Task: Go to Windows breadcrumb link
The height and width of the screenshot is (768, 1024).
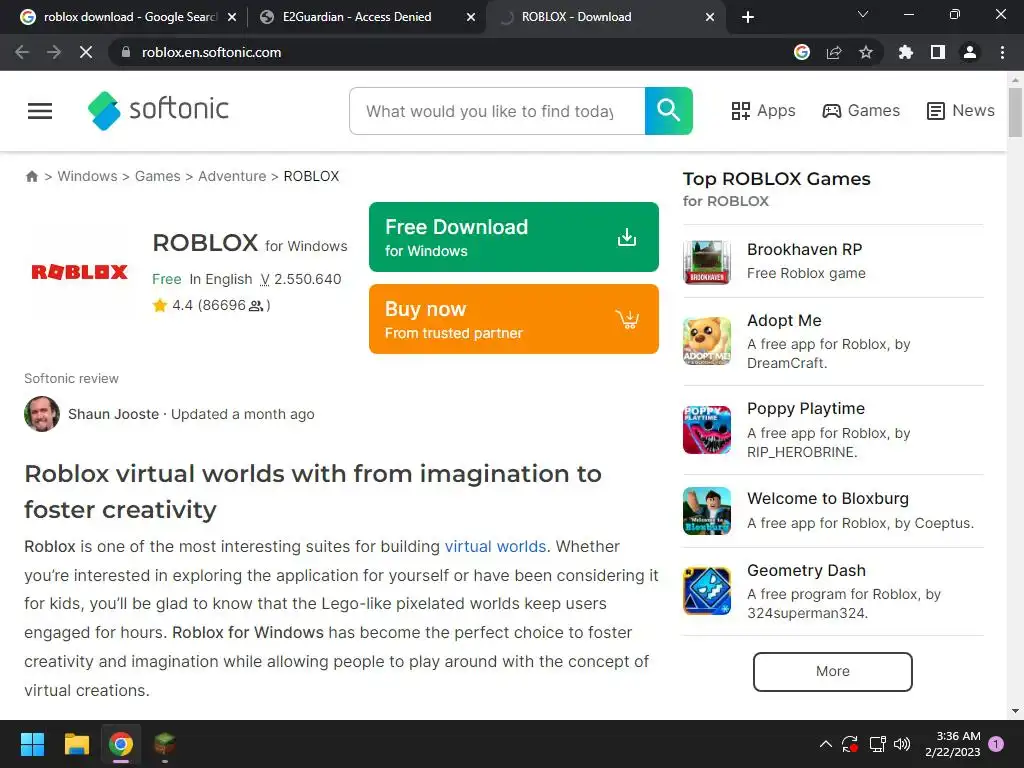Action: 88,176
